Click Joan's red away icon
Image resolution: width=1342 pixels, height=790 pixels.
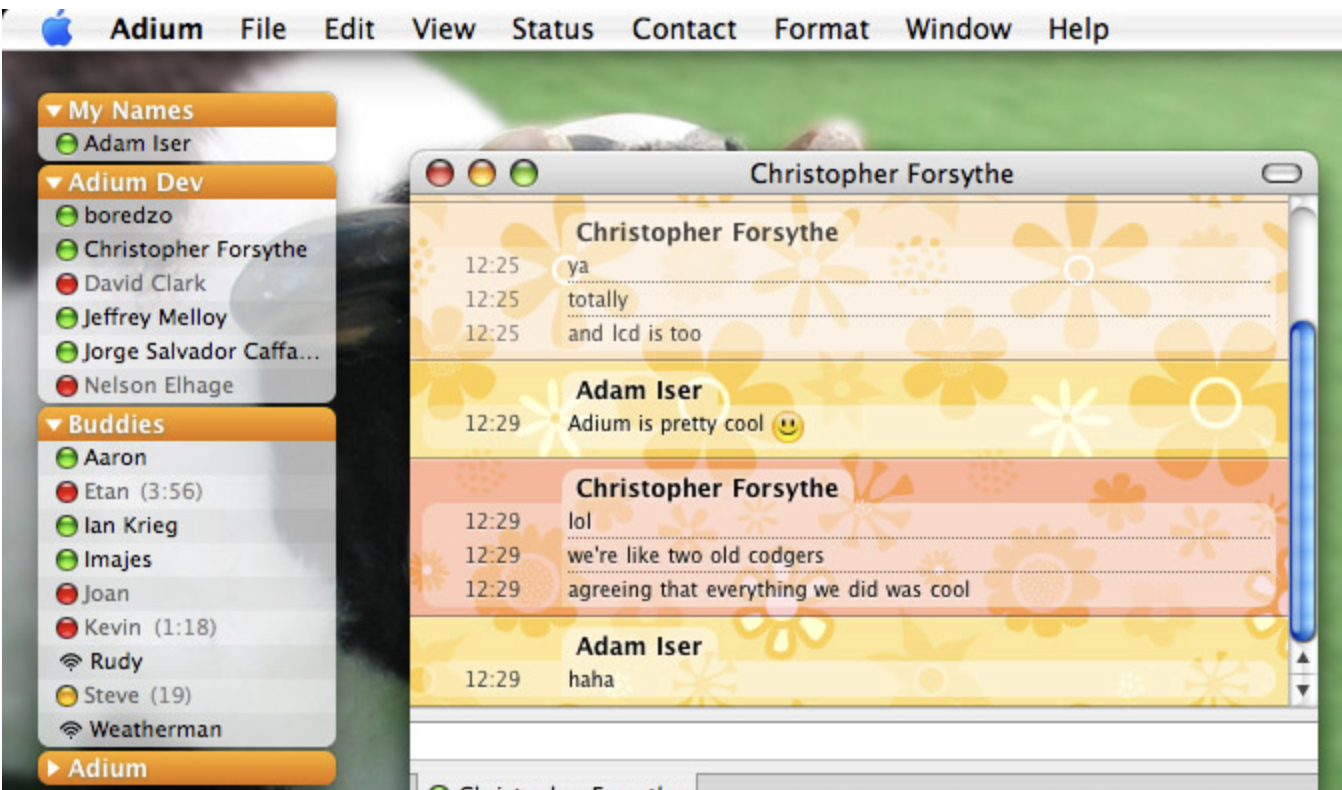67,593
